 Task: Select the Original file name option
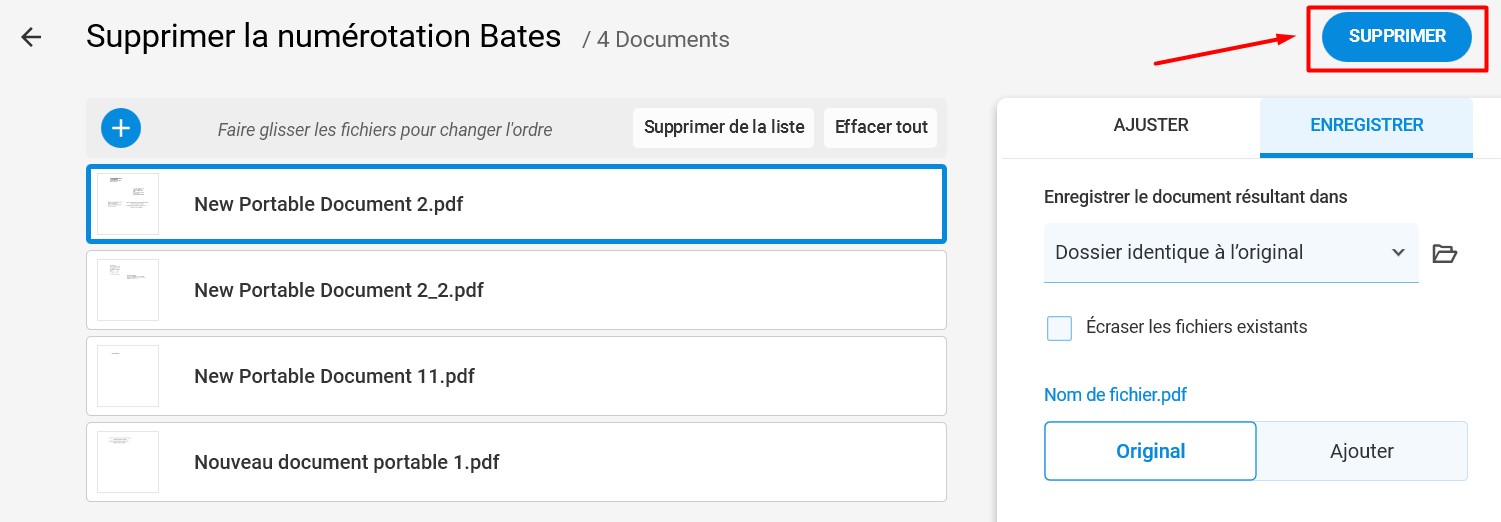tap(1150, 451)
